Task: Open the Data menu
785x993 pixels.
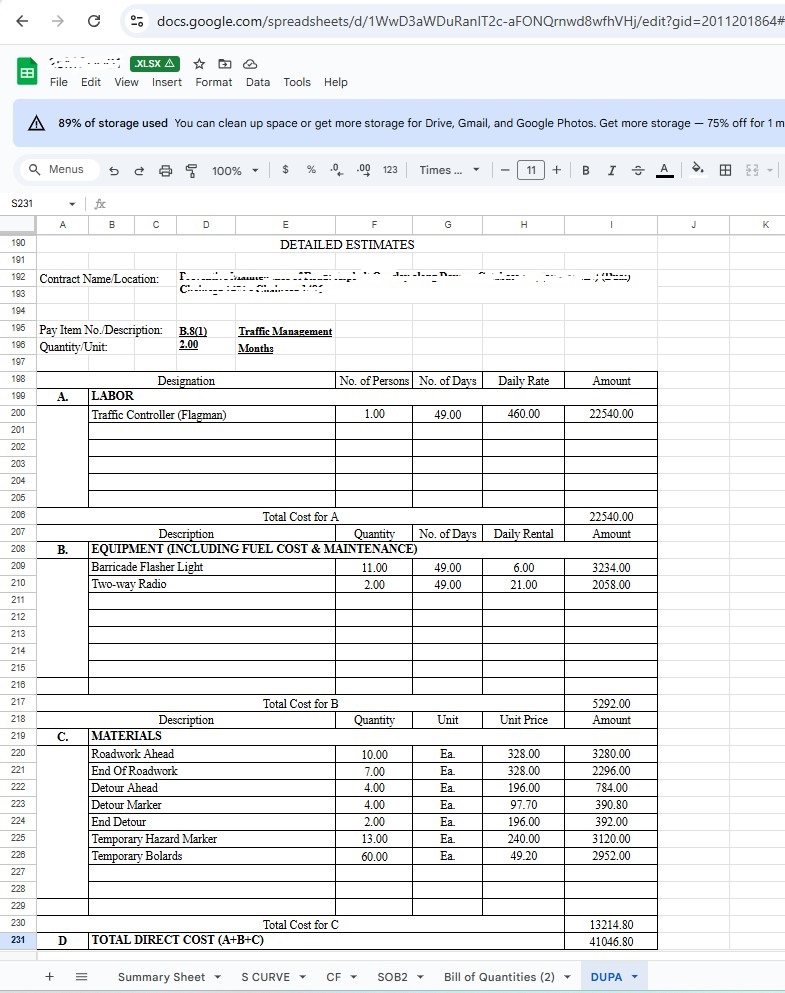Action: point(258,82)
